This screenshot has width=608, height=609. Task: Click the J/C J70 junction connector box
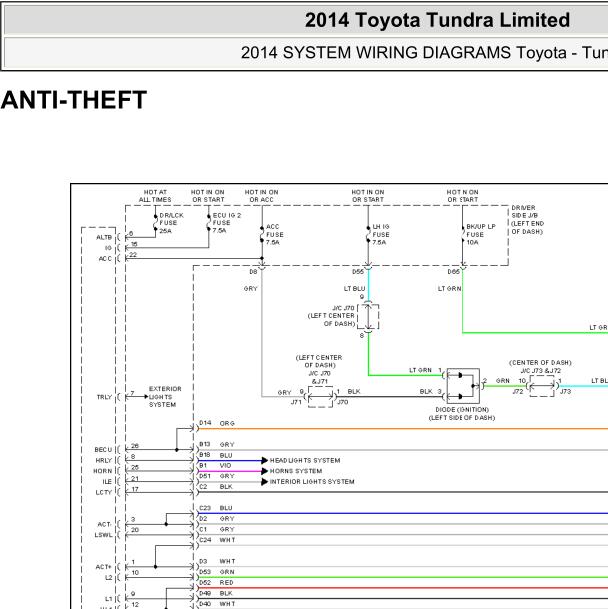(368, 317)
